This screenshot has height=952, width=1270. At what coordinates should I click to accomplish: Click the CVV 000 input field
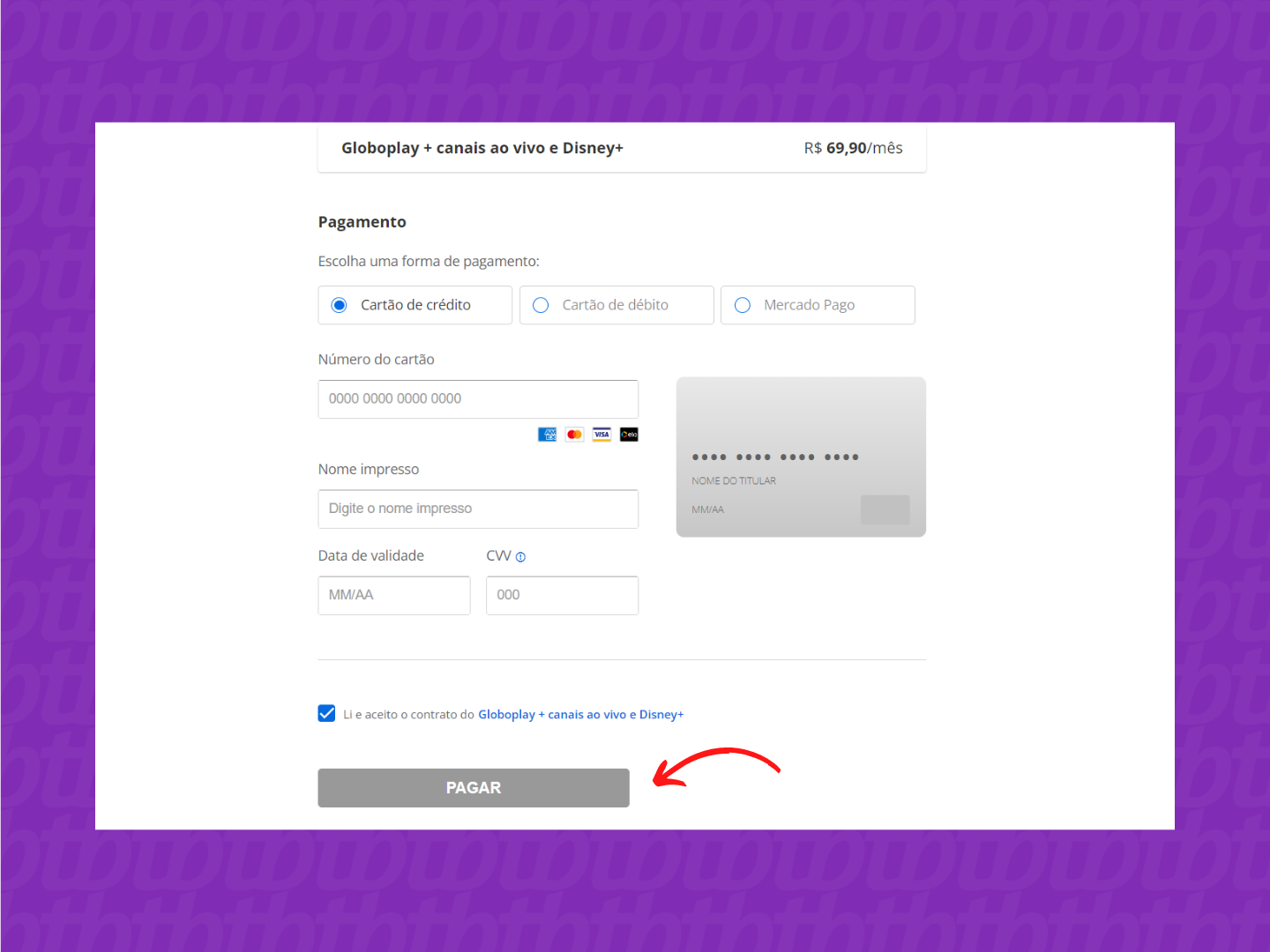point(562,596)
